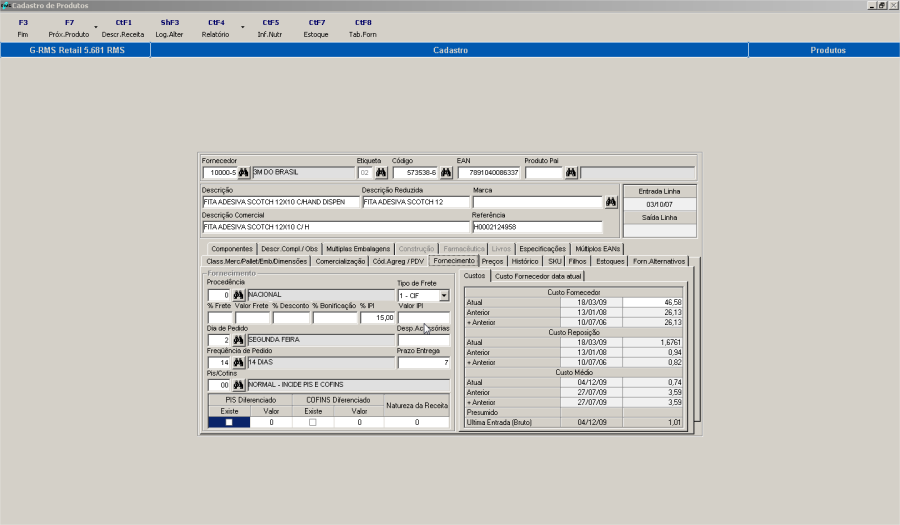This screenshot has width=900, height=525.
Task: Select Custos sub-tab
Action: [475, 275]
